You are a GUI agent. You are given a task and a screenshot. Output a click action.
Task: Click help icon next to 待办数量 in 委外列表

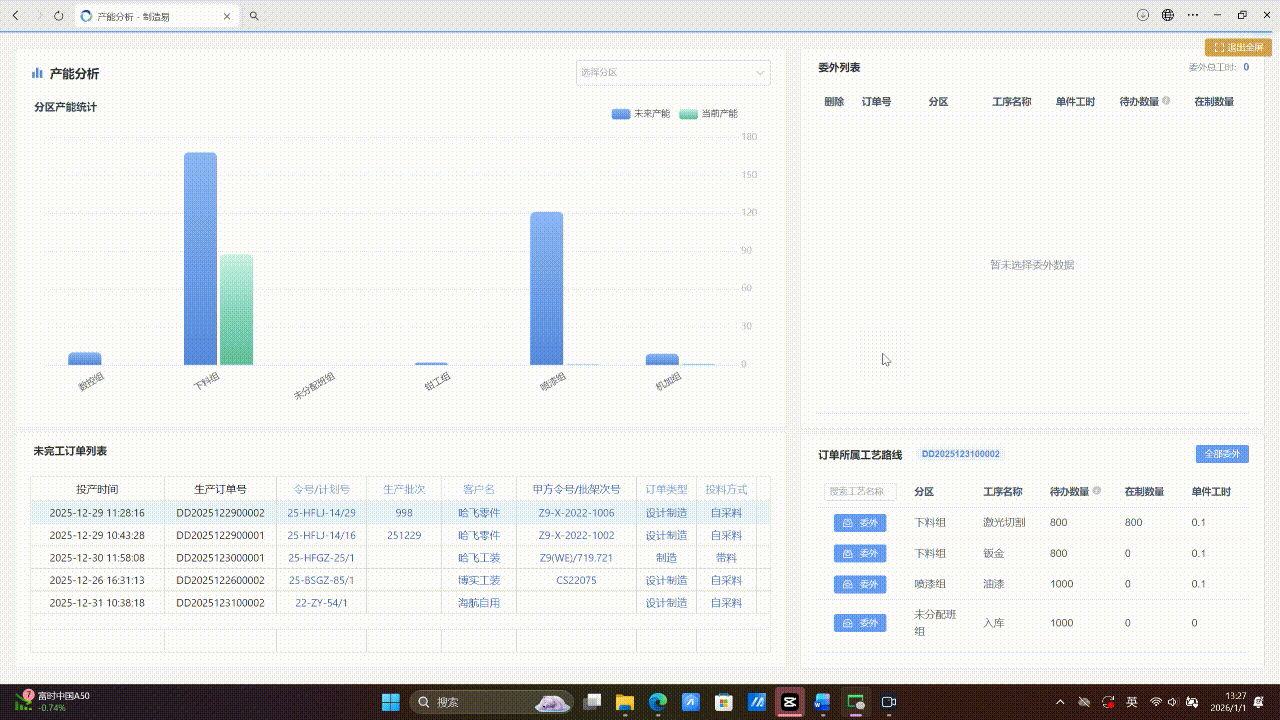pos(1166,101)
